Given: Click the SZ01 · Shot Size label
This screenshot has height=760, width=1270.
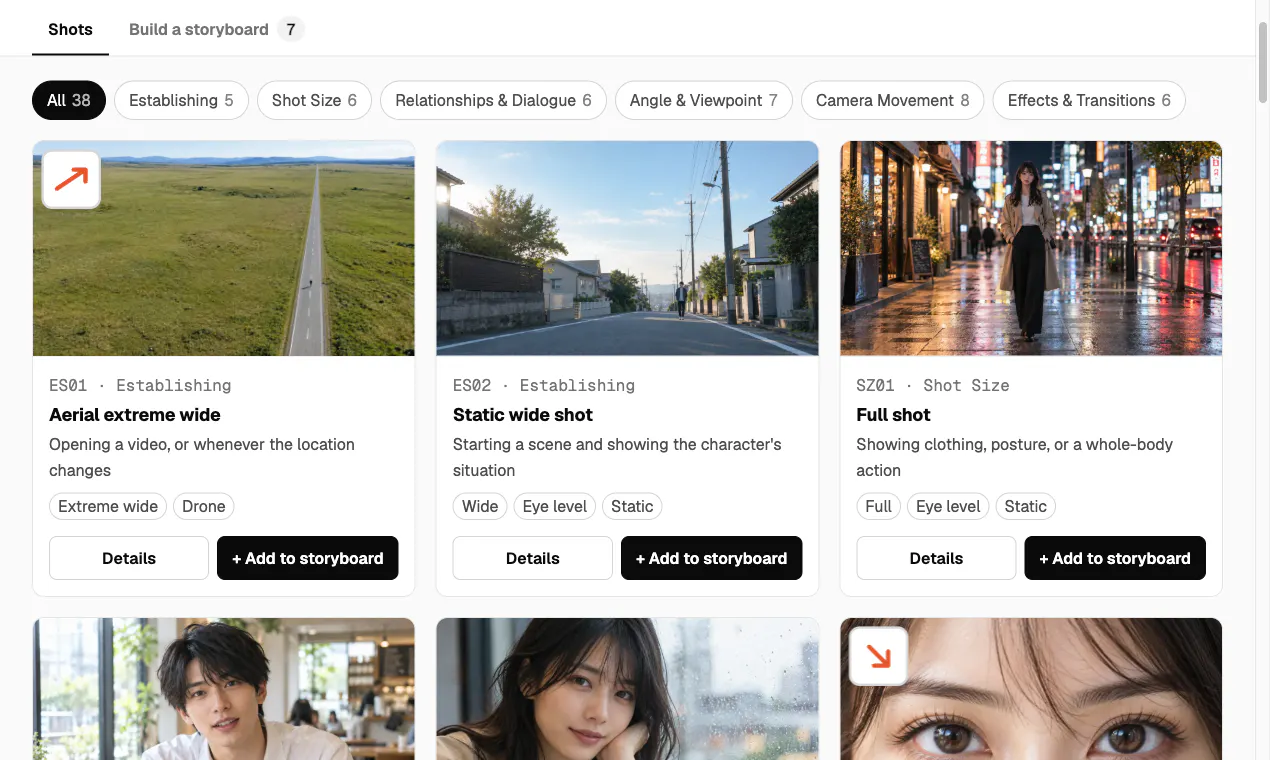Looking at the screenshot, I should pyautogui.click(x=933, y=385).
